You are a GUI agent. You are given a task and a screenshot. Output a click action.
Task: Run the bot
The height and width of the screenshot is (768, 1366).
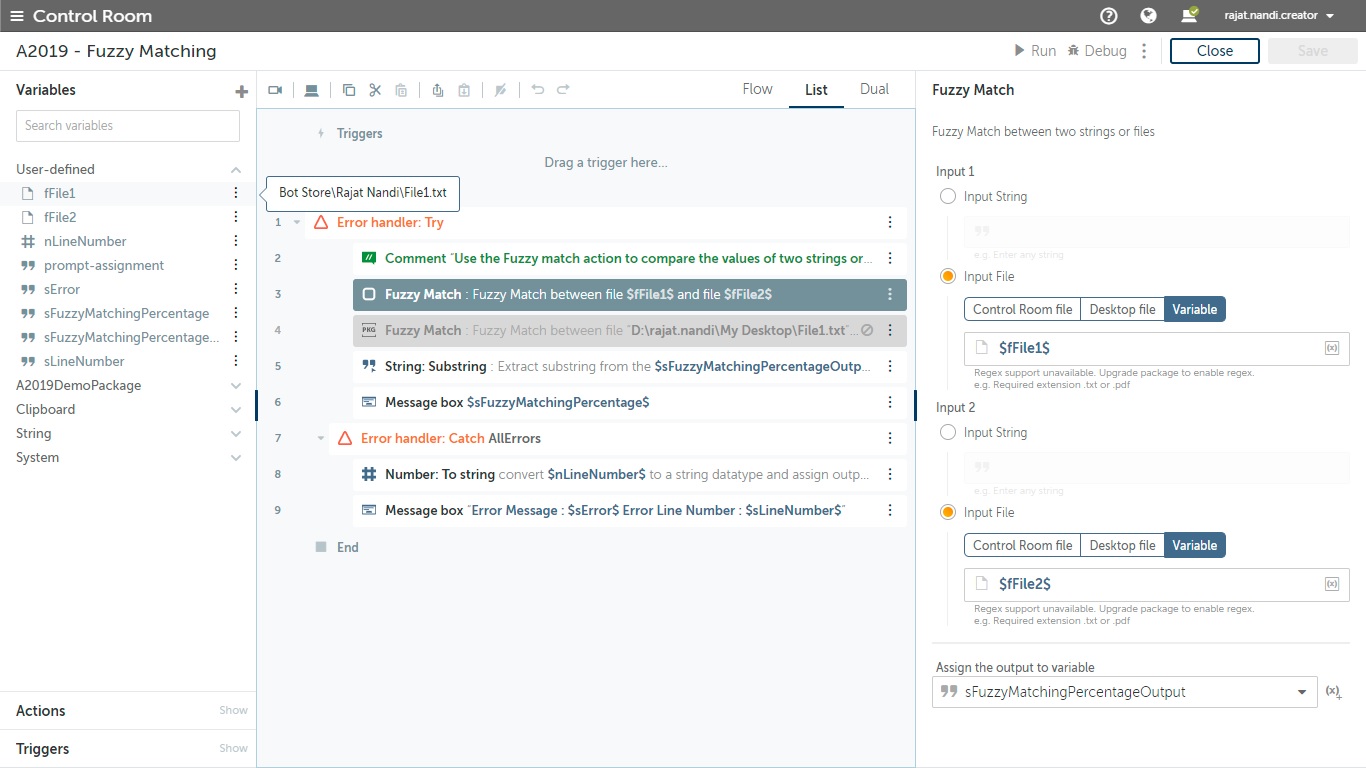tap(1035, 51)
